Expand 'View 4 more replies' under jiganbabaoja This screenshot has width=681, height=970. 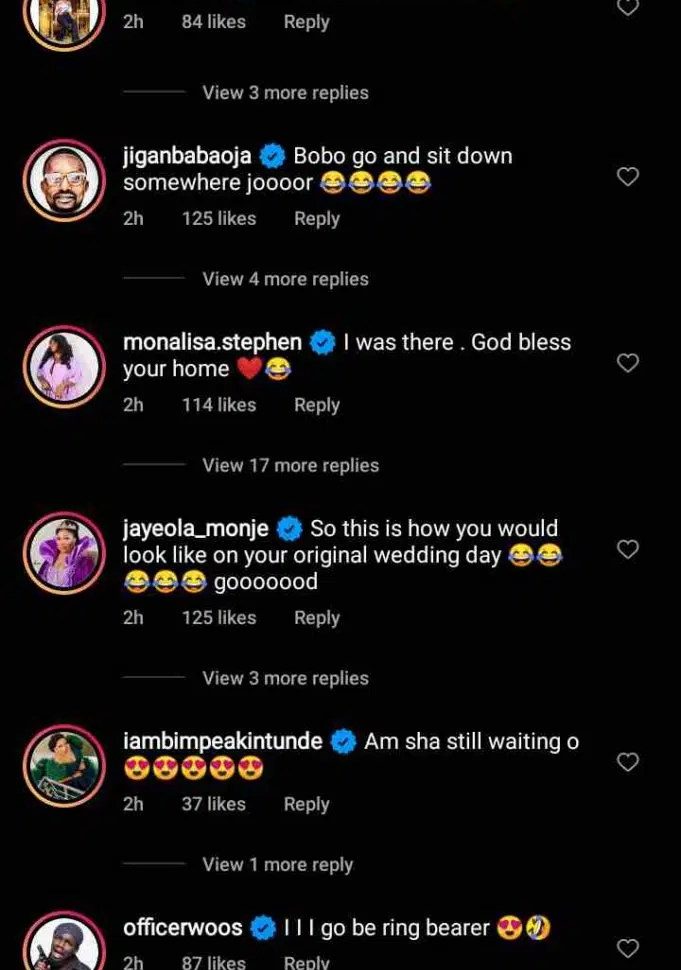(x=285, y=279)
